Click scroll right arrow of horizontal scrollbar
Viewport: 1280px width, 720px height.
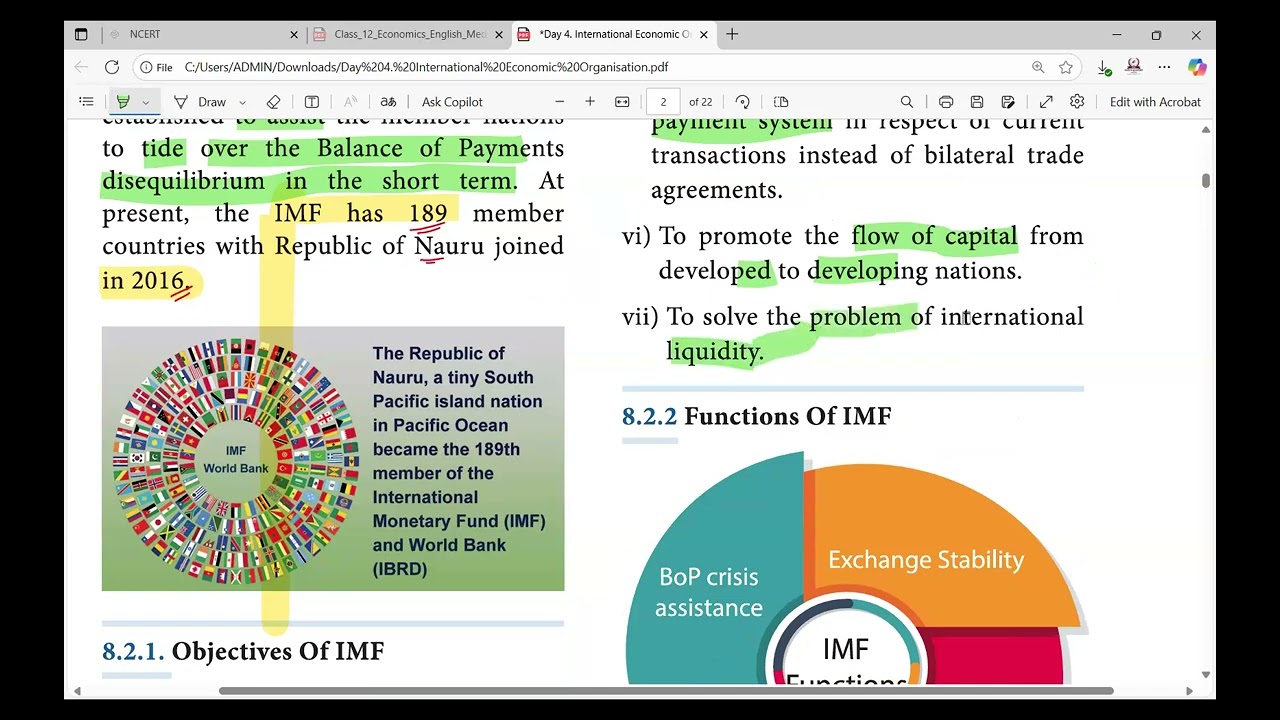click(1189, 691)
